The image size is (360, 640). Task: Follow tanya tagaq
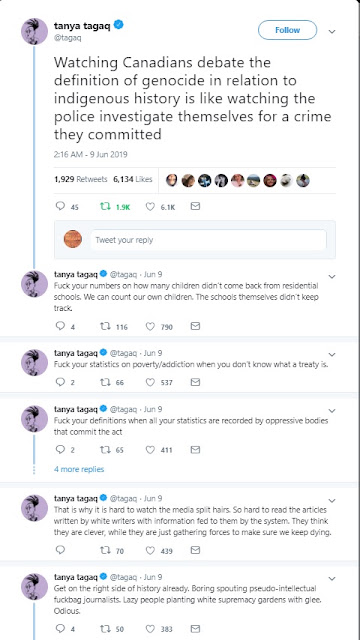click(287, 30)
